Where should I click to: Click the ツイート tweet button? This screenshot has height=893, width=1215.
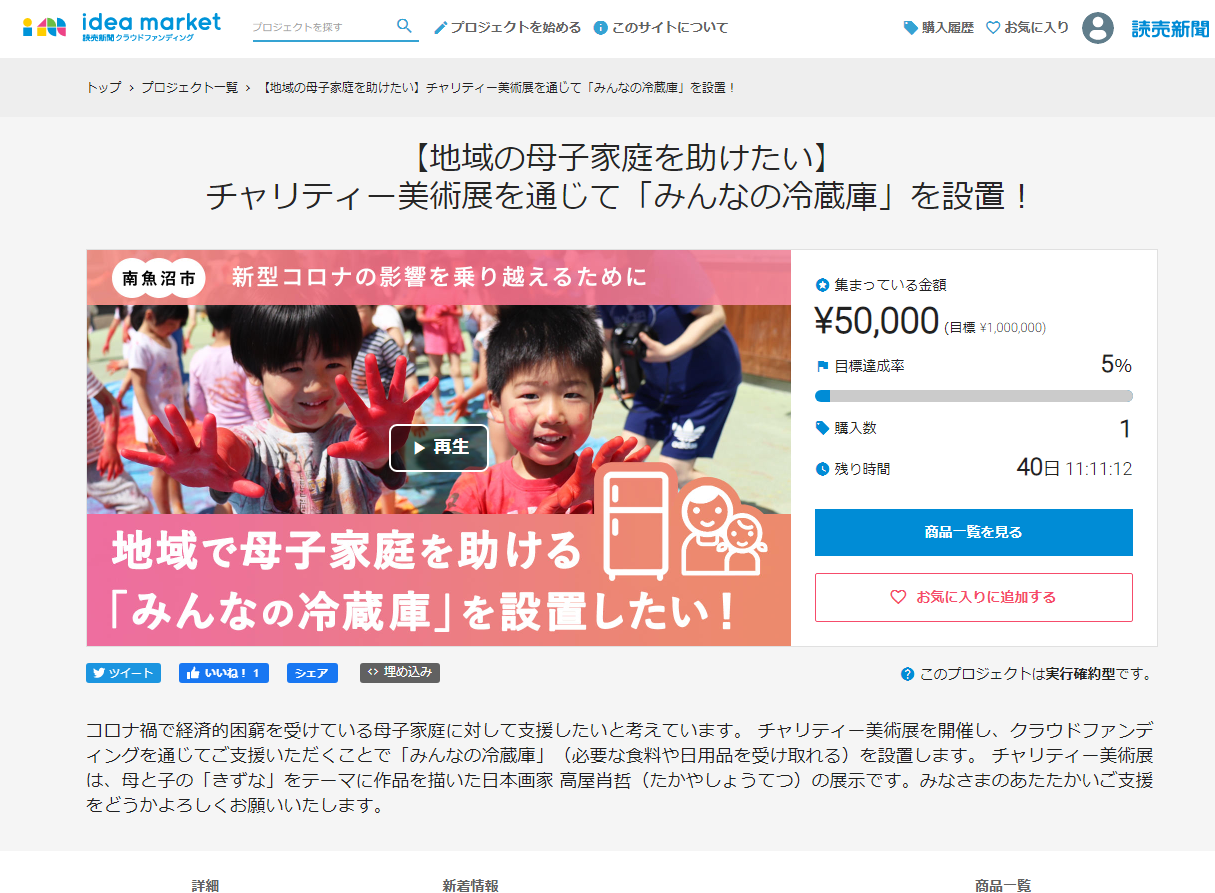click(x=123, y=673)
